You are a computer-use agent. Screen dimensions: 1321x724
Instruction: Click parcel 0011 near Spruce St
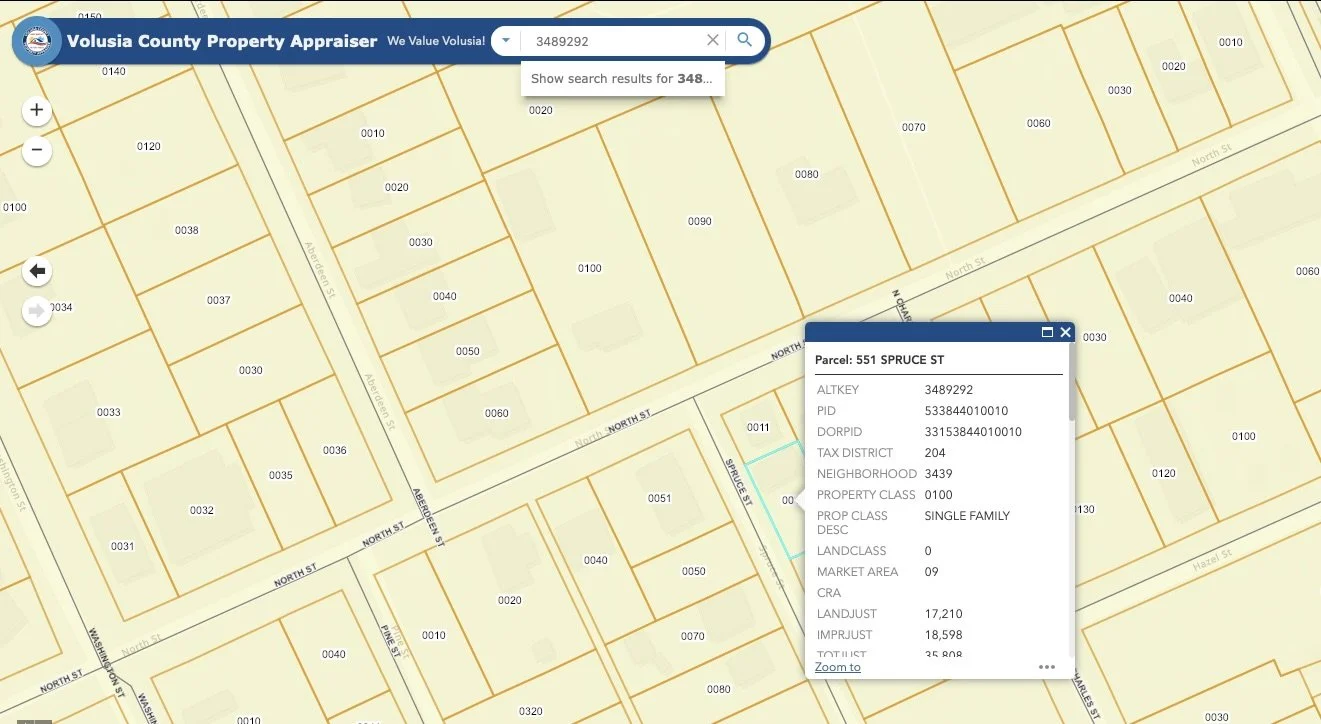759,427
